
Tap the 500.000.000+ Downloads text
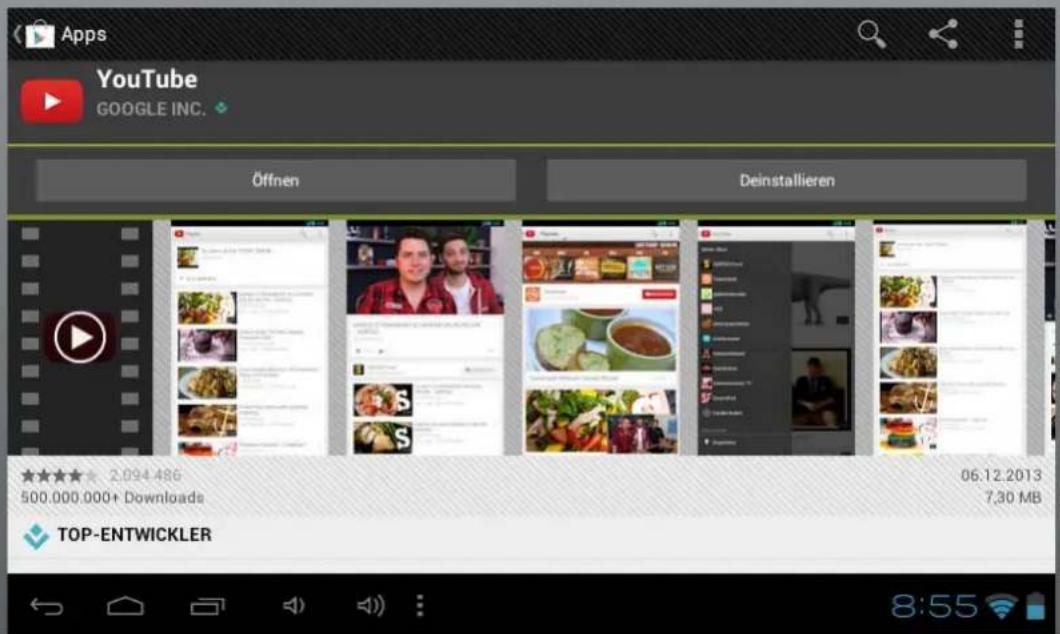(112, 497)
